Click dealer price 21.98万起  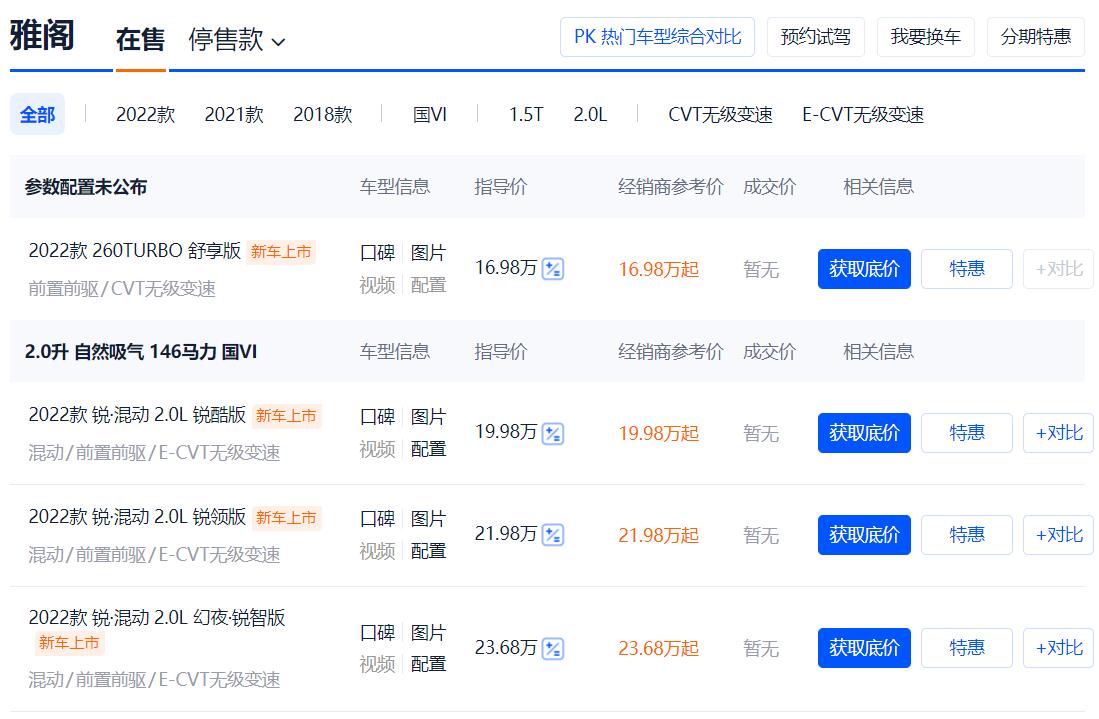658,535
